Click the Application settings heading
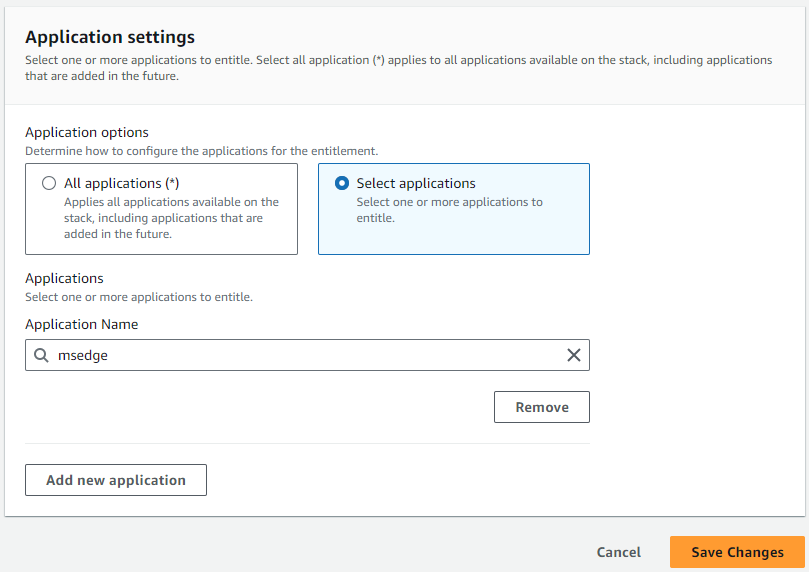Viewport: 809px width, 572px height. coord(110,37)
